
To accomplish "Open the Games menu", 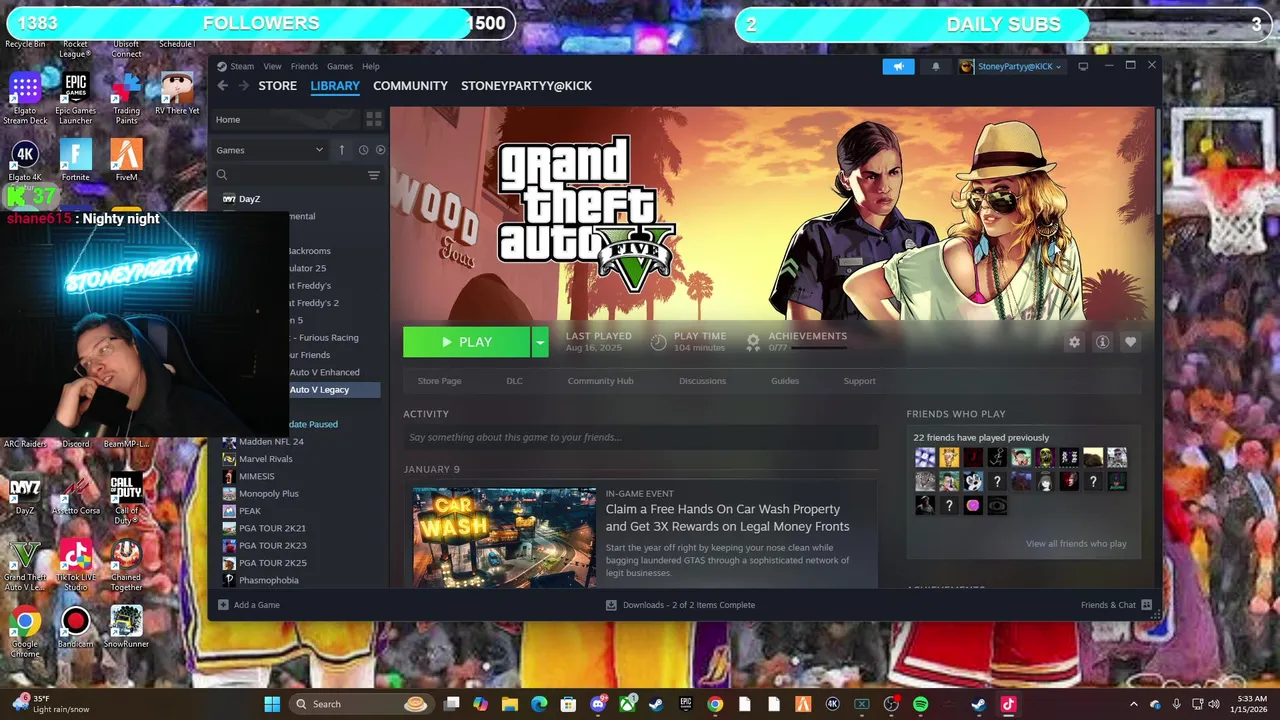I will [340, 66].
